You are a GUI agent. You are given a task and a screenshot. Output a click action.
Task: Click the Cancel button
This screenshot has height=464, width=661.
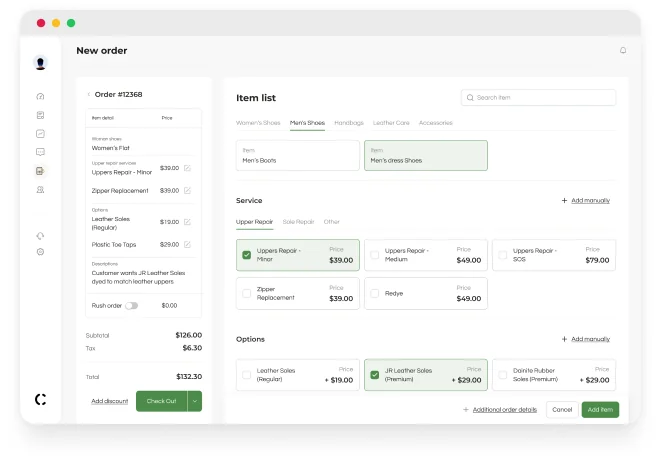click(x=562, y=410)
